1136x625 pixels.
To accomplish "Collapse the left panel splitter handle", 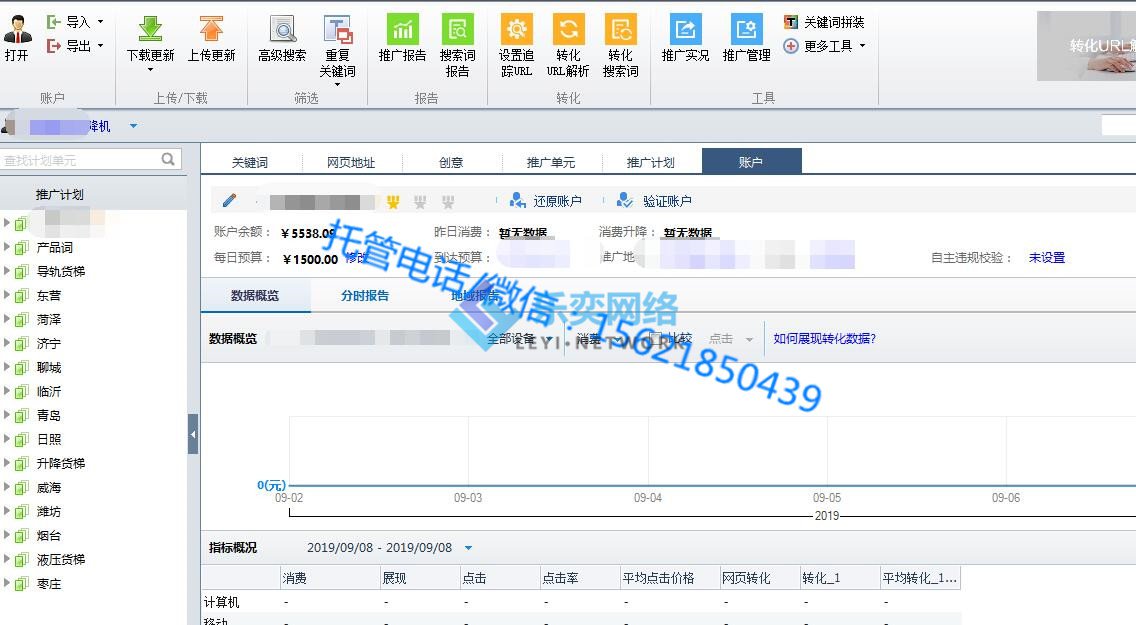I will click(193, 434).
